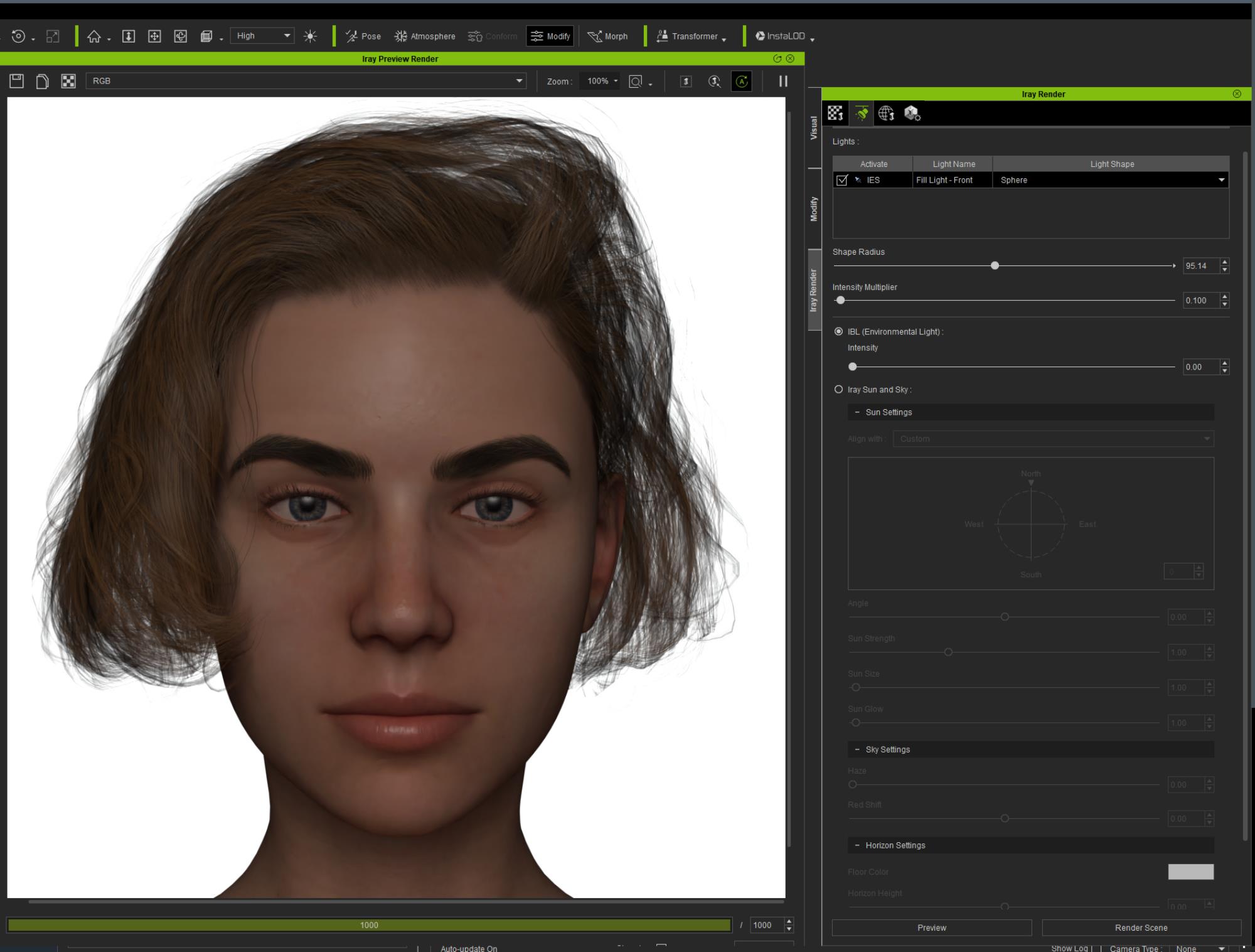This screenshot has height=952, width=1255.
Task: Open the Transformer dropdown menu
Action: [x=692, y=36]
